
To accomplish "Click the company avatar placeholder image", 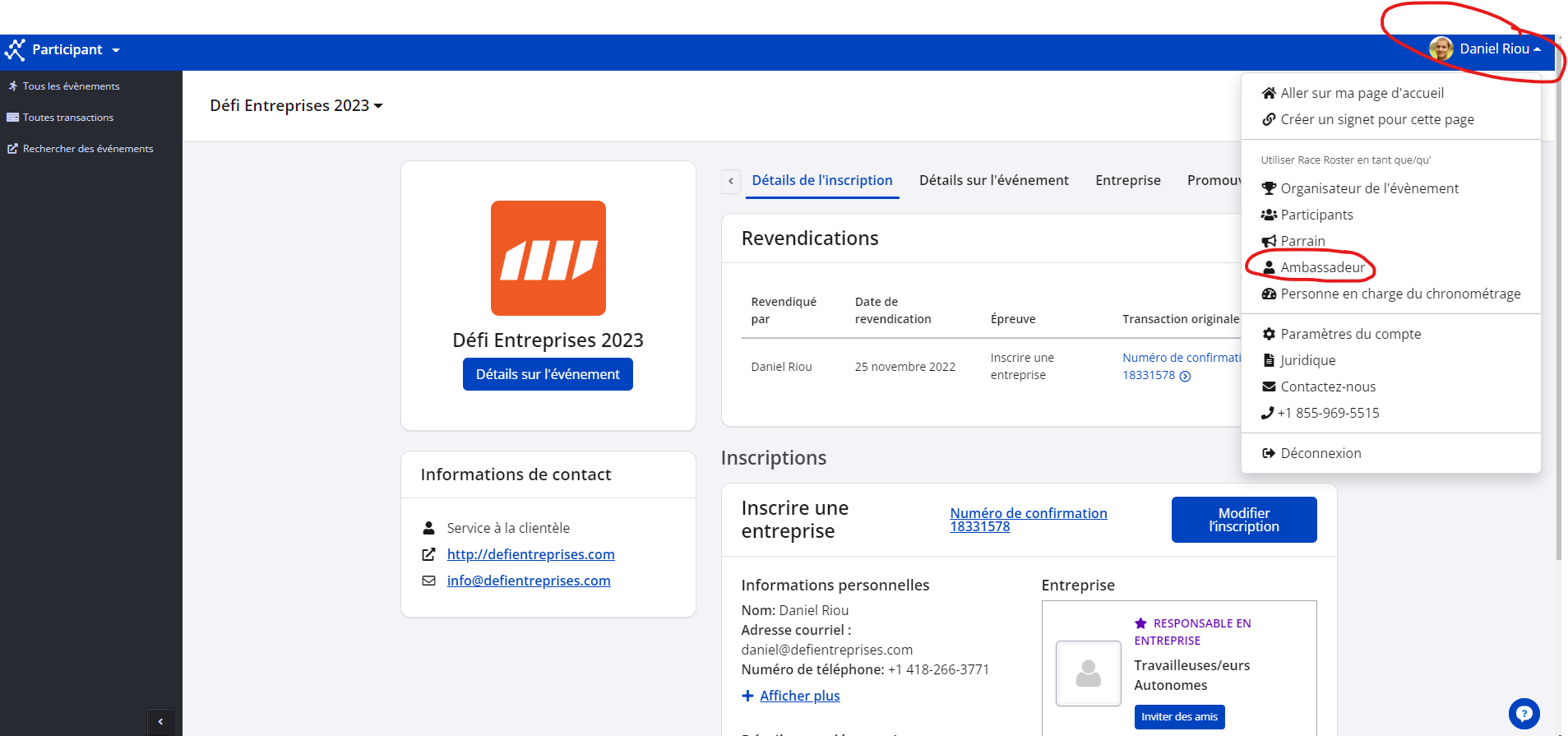I will (x=1089, y=674).
